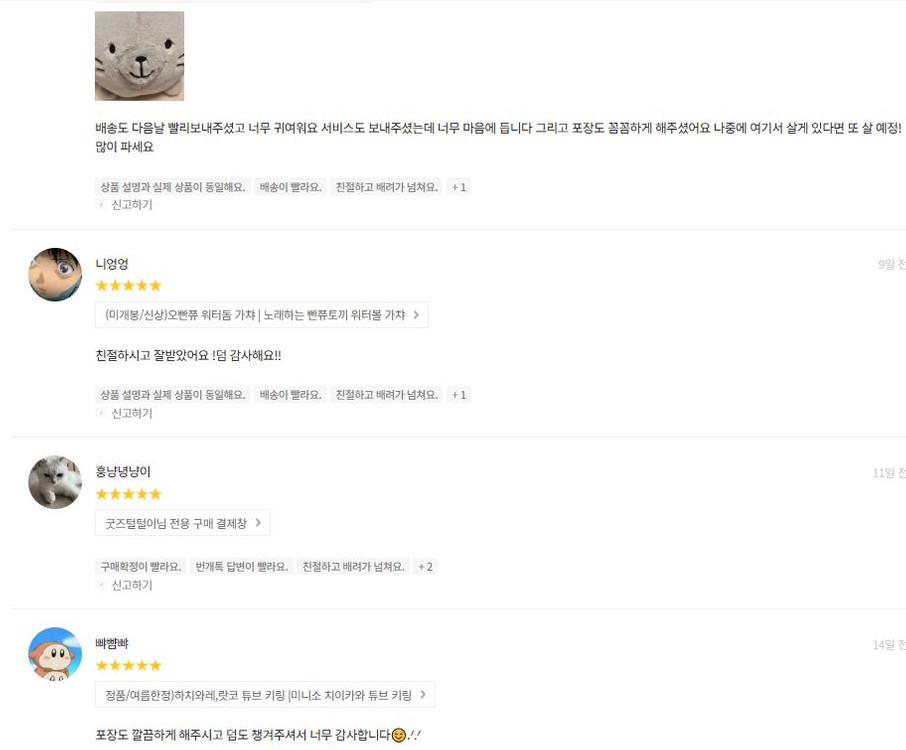Click the smiley emoji in 빠뺨빠's review text
The width and height of the screenshot is (906, 750).
397,737
